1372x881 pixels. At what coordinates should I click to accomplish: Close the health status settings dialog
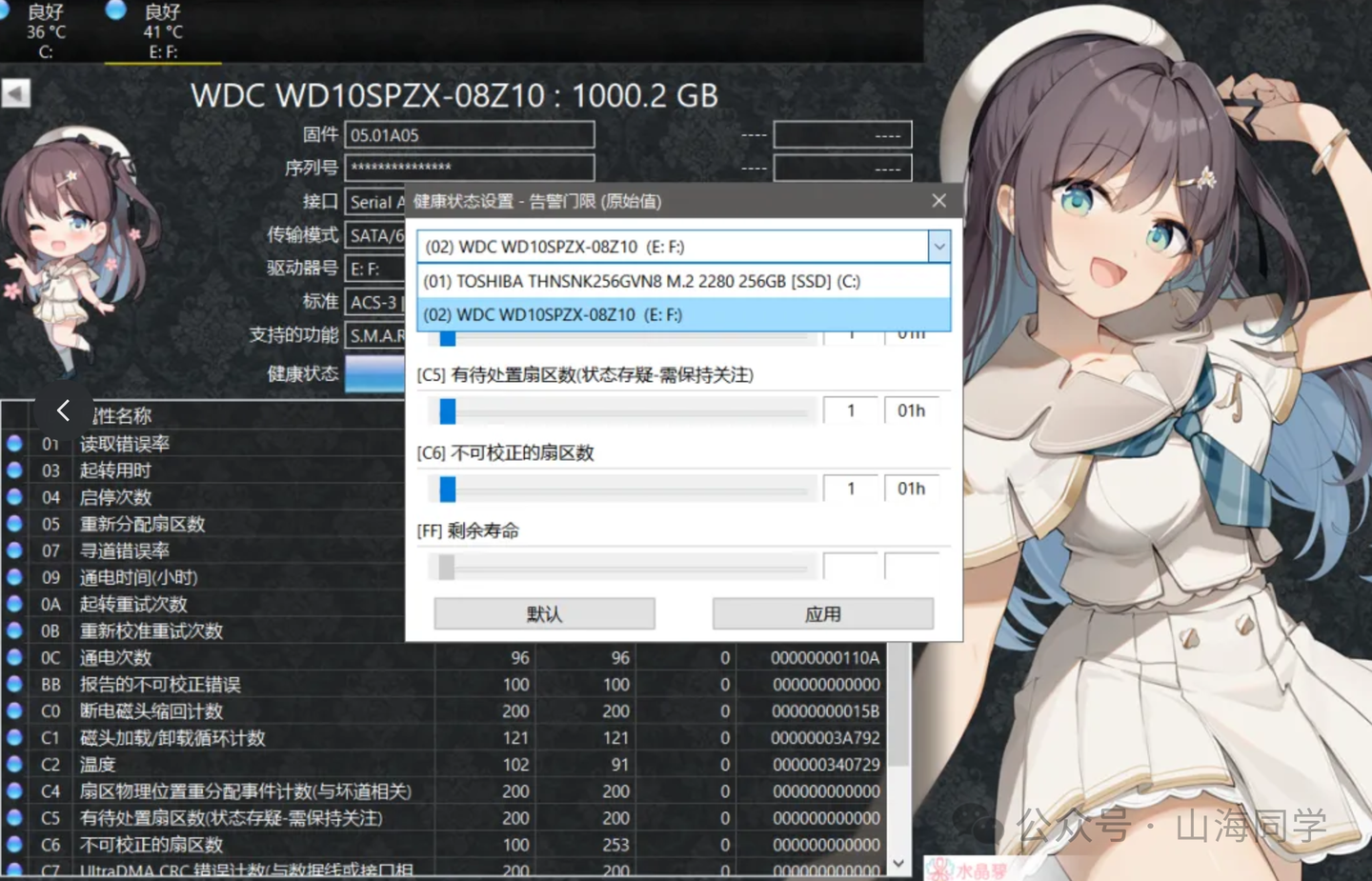pos(938,201)
